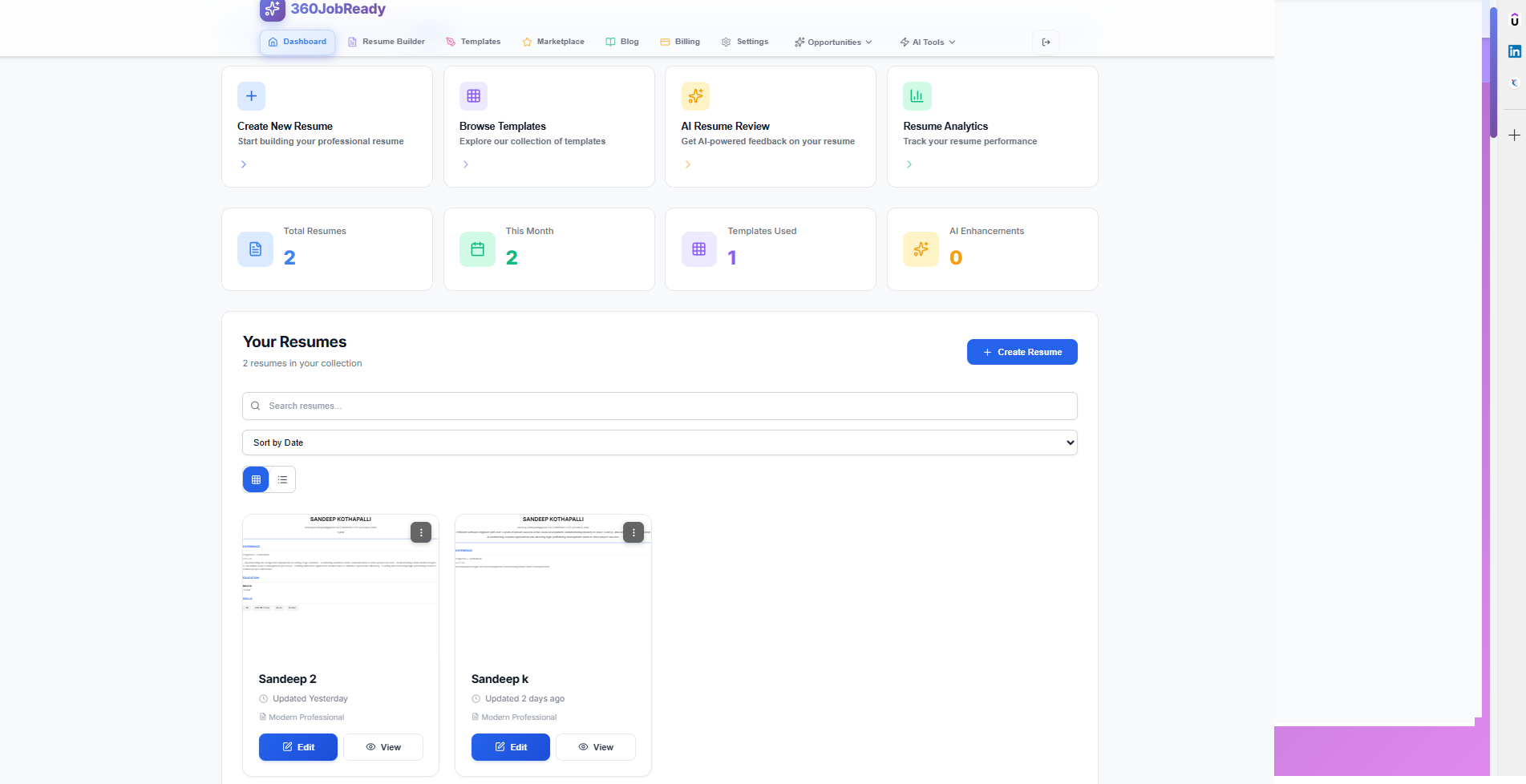Click the This Month calendar icon
Viewport: 1526px width, 784px height.
[477, 249]
